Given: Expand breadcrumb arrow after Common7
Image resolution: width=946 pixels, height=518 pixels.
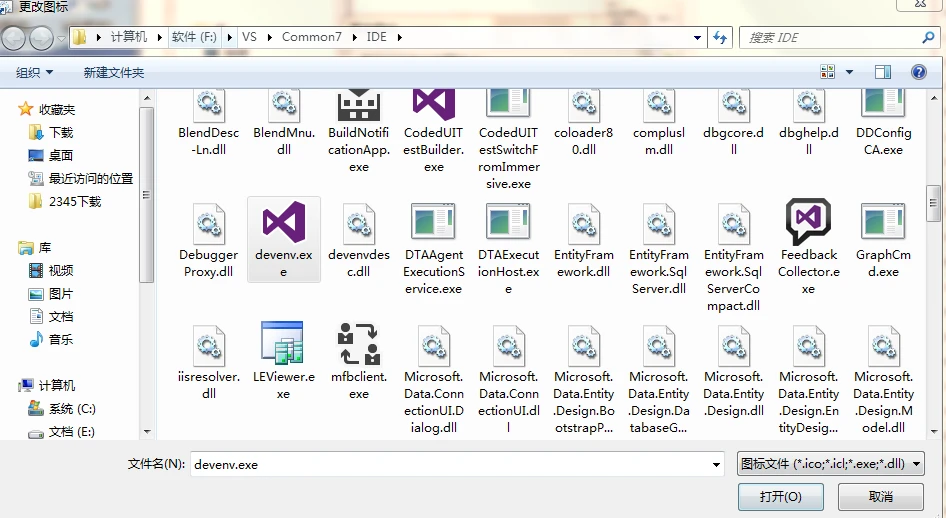Looking at the screenshot, I should (354, 37).
